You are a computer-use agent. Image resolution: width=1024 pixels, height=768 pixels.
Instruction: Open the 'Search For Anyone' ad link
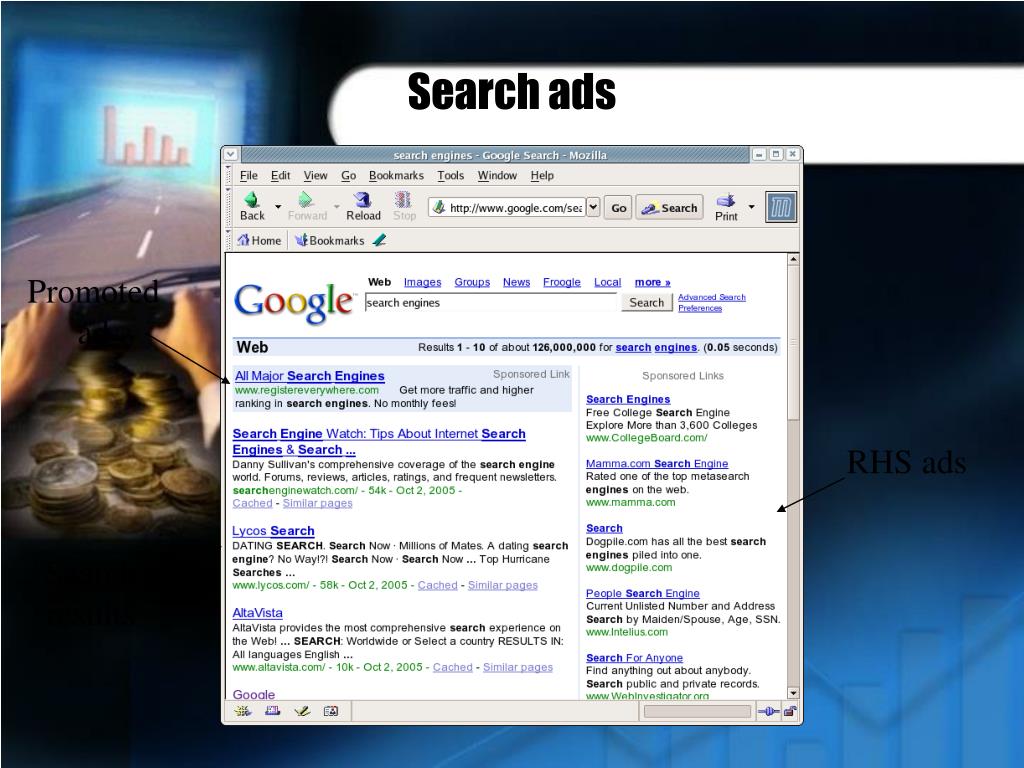(634, 658)
